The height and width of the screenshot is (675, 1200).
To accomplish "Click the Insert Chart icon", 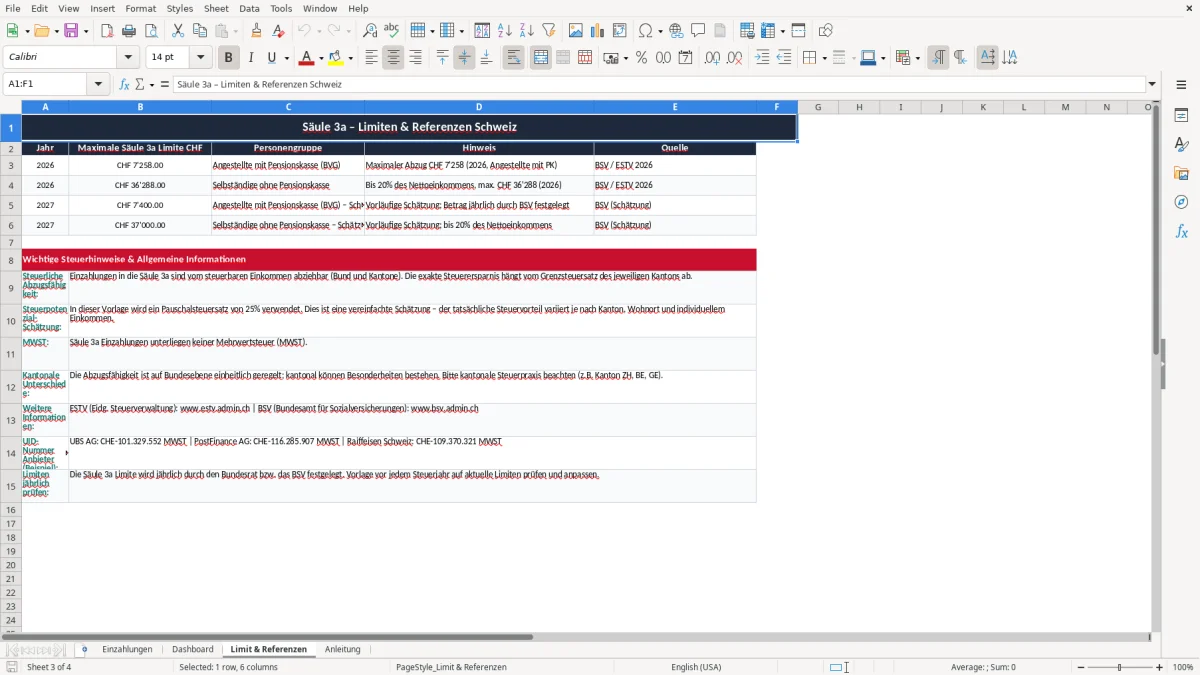I will [598, 31].
